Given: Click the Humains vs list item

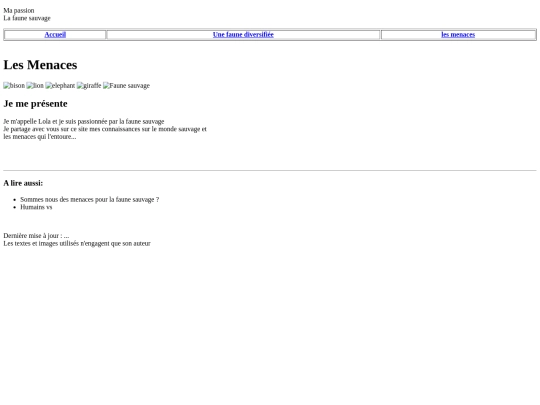Looking at the screenshot, I should [x=36, y=207].
